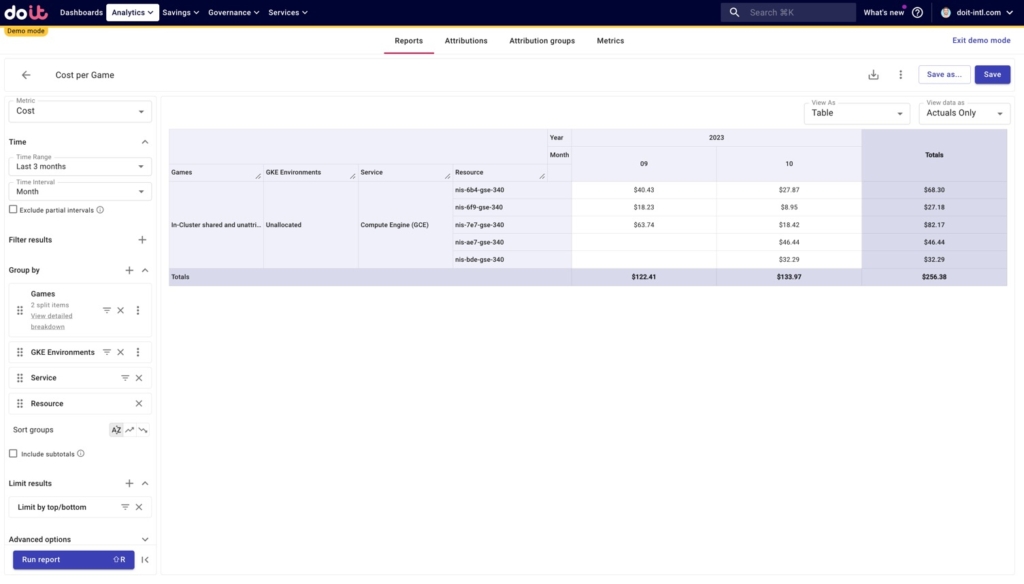Click the Exit demo mode link
This screenshot has height=584, width=1024.
pos(981,41)
